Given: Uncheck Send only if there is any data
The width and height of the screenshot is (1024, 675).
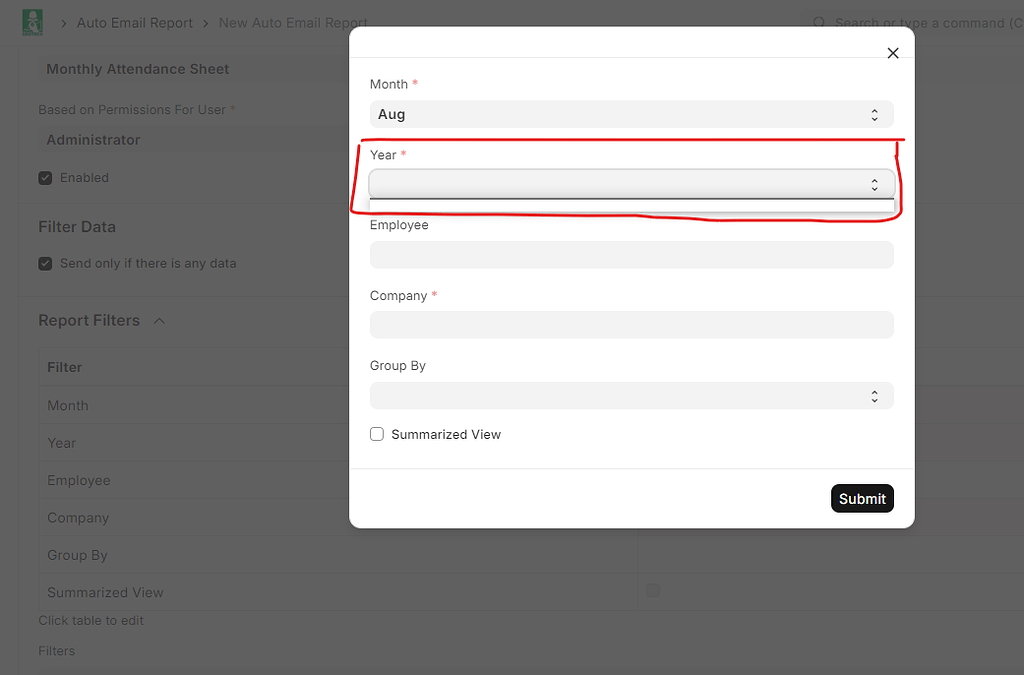Looking at the screenshot, I should [45, 263].
